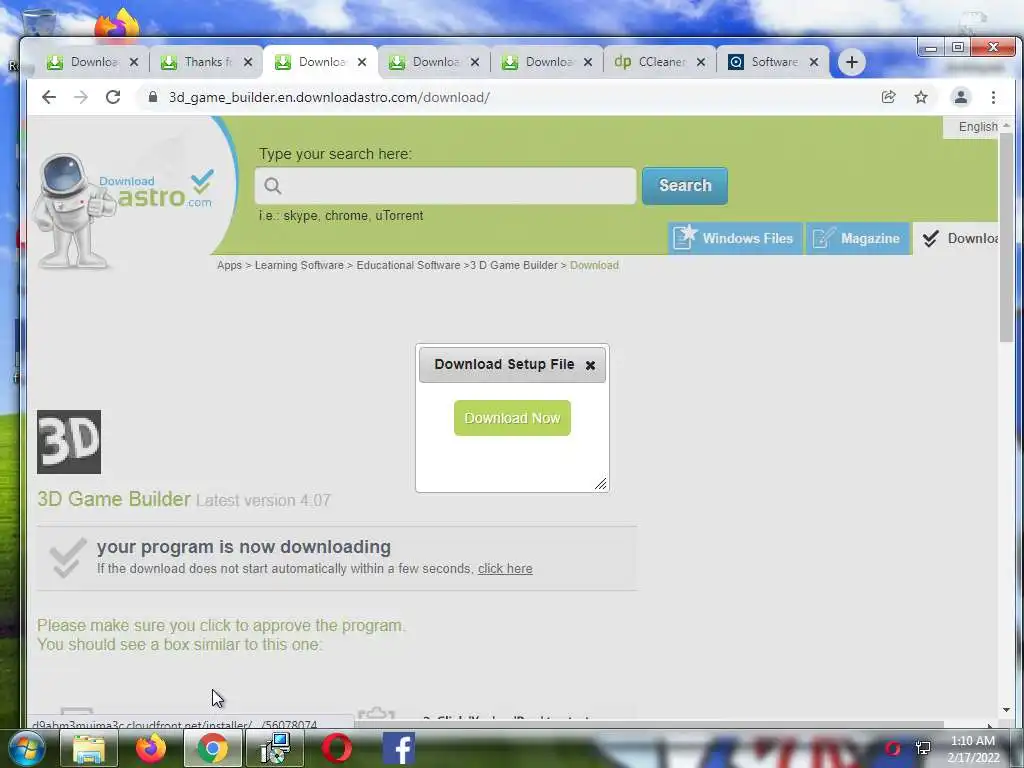Image resolution: width=1024 pixels, height=768 pixels.
Task: Click the taskbar clock showing 1:10 AM
Action: [x=973, y=749]
